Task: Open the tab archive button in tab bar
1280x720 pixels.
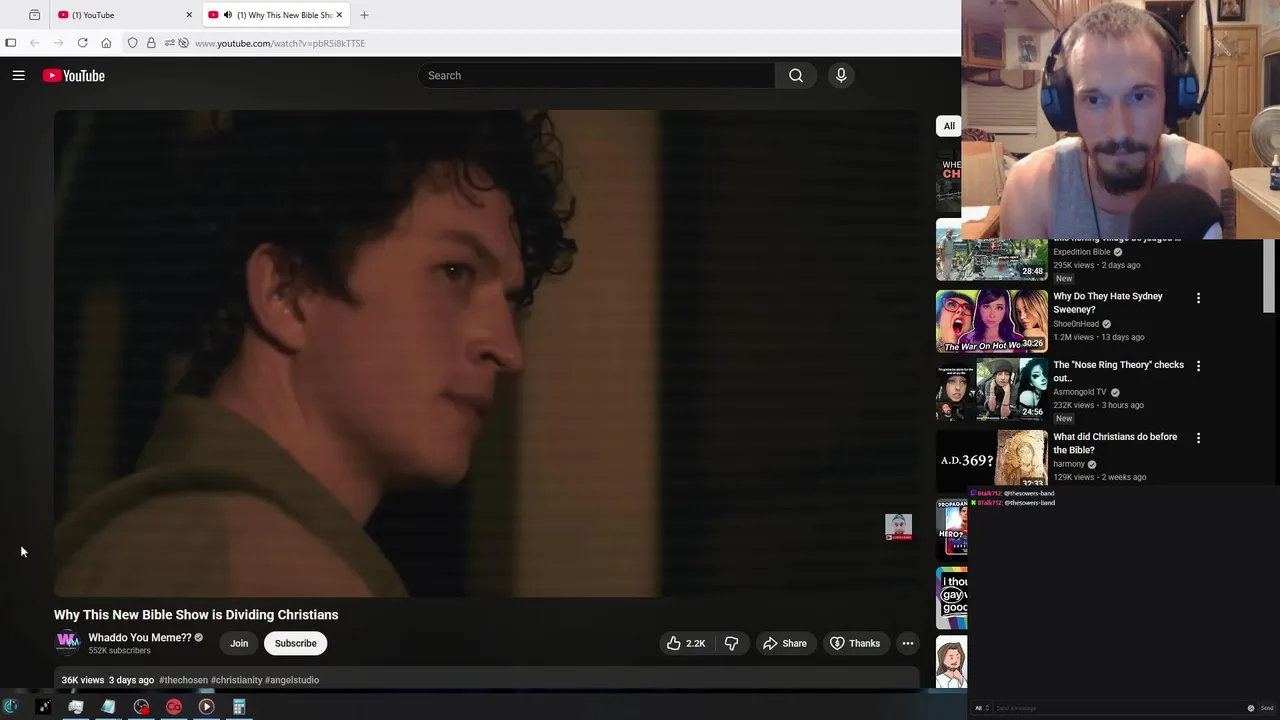Action: 34,15
